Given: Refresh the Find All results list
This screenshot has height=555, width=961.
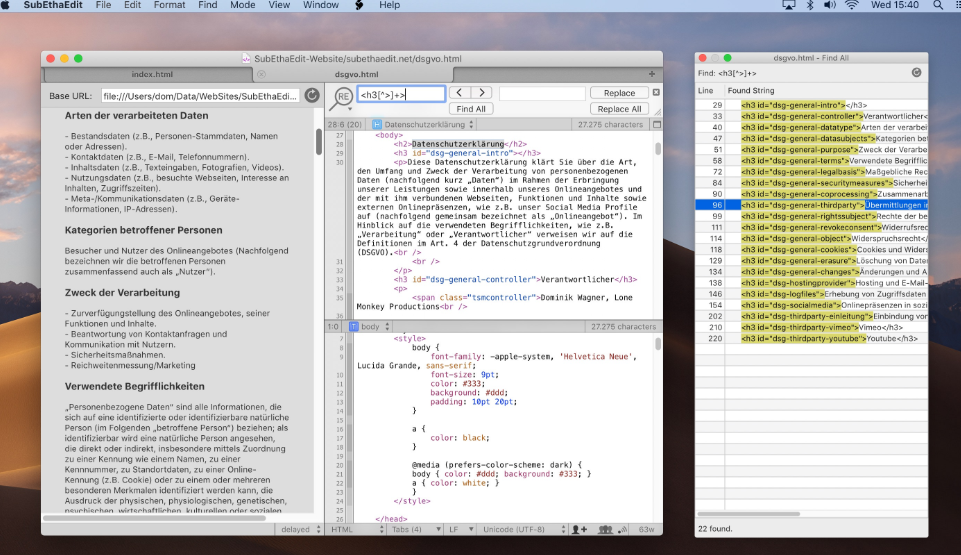Looking at the screenshot, I should pyautogui.click(x=916, y=73).
